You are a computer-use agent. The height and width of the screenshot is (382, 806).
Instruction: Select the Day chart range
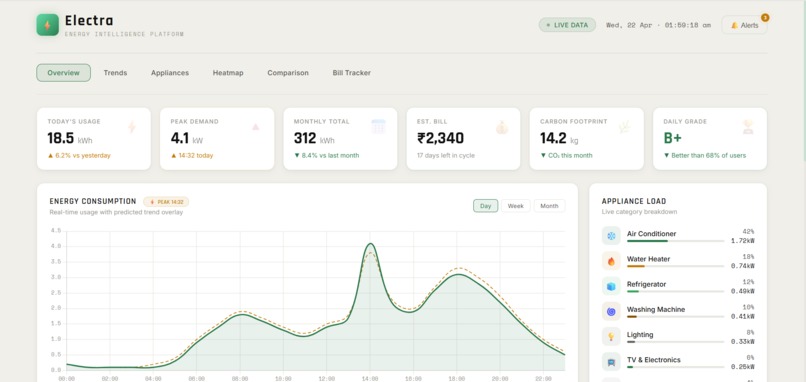click(485, 206)
